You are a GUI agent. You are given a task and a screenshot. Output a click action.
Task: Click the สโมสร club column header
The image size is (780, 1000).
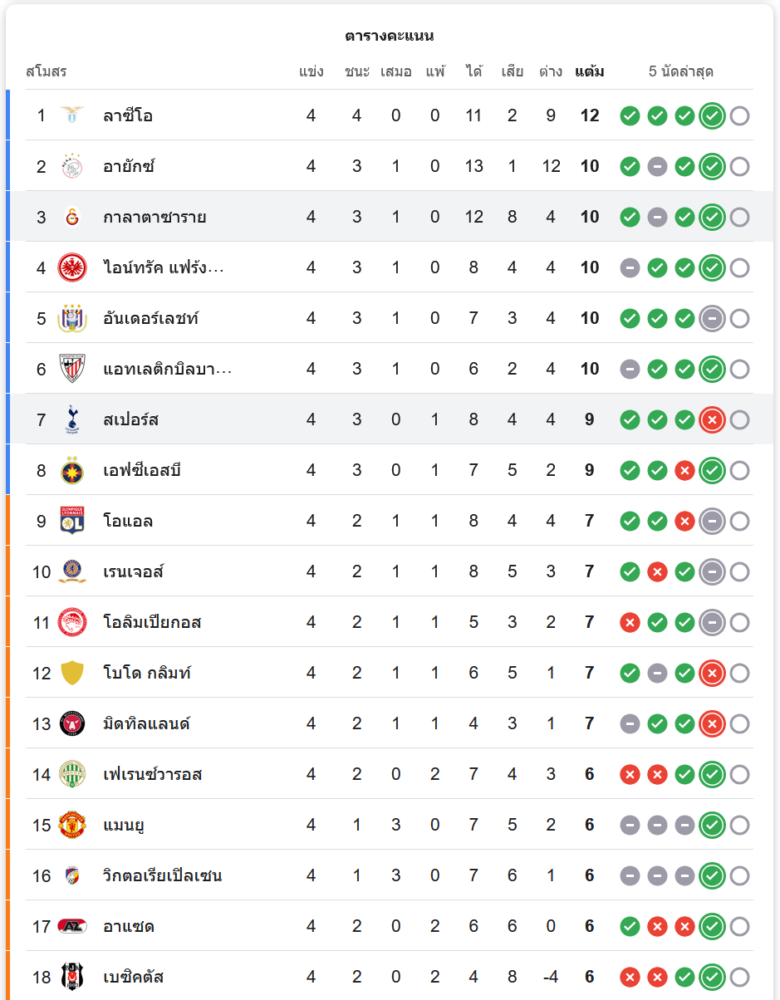[x=46, y=72]
